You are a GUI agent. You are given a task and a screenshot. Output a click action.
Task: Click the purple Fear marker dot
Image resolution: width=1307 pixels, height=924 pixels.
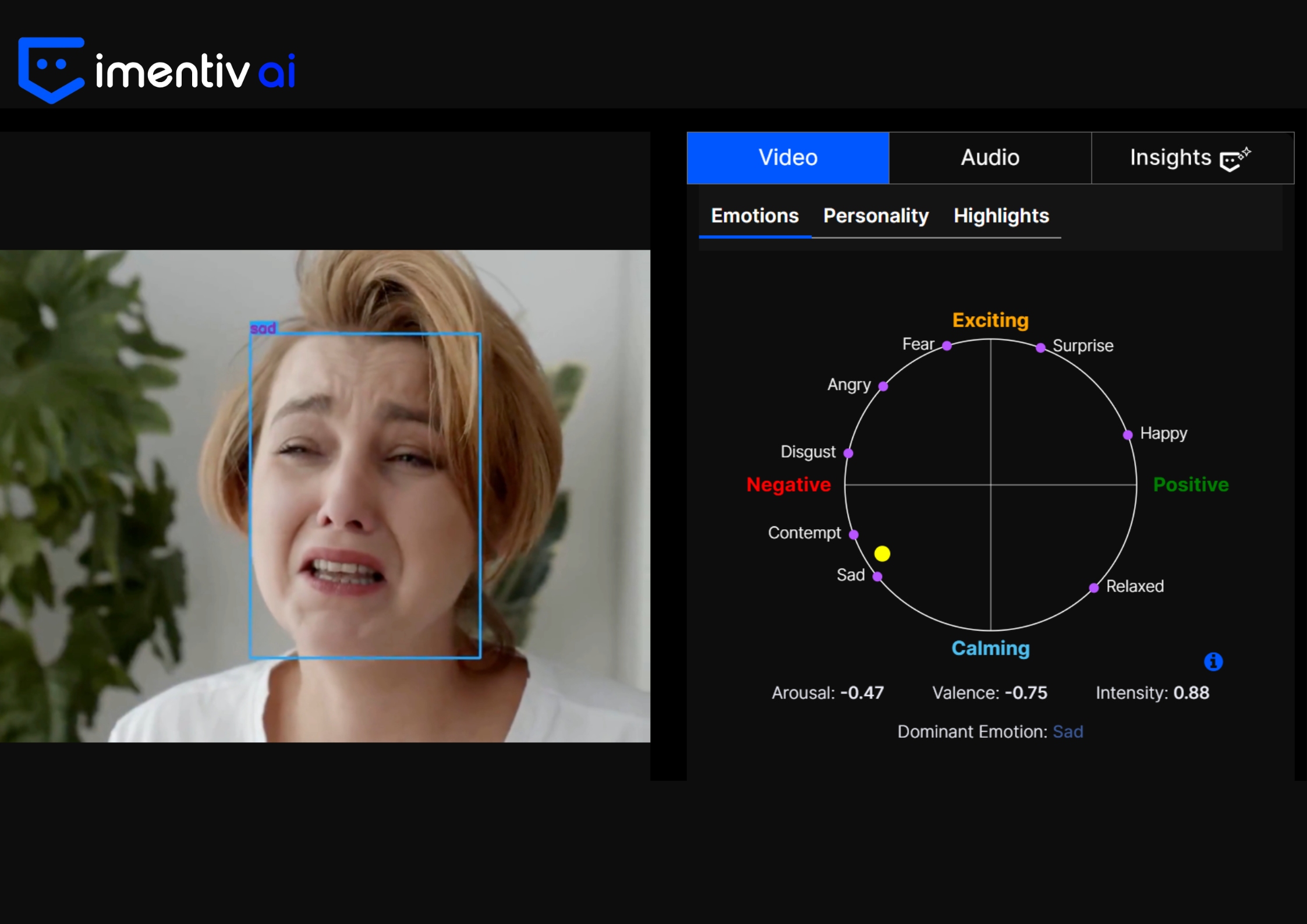coord(947,346)
